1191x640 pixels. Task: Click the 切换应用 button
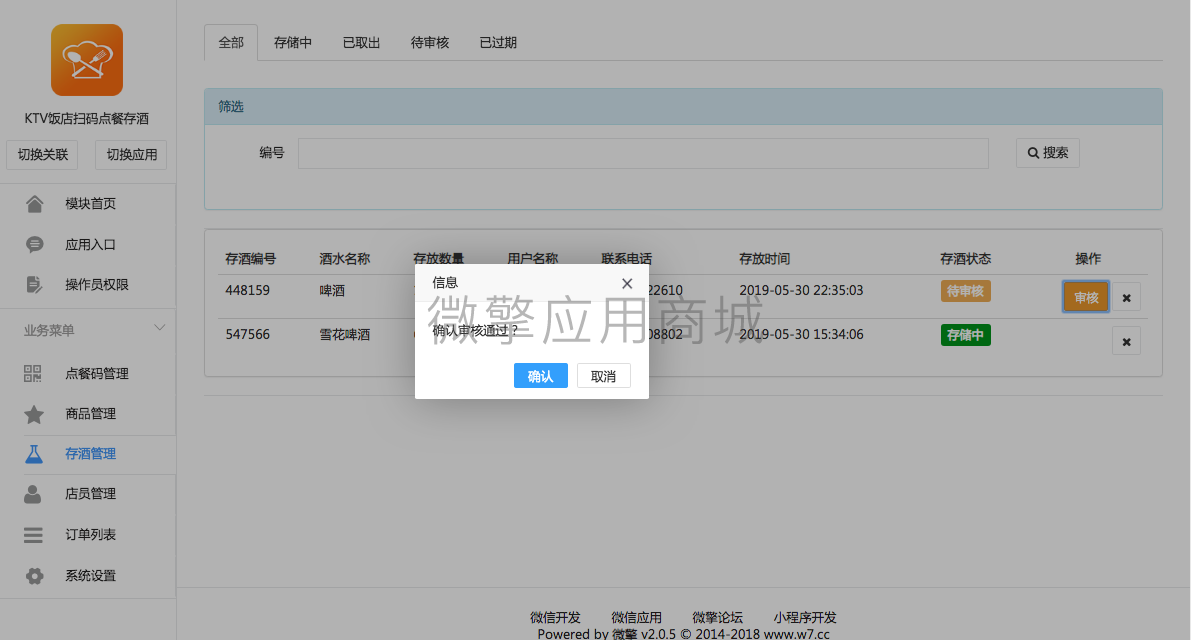coord(131,155)
